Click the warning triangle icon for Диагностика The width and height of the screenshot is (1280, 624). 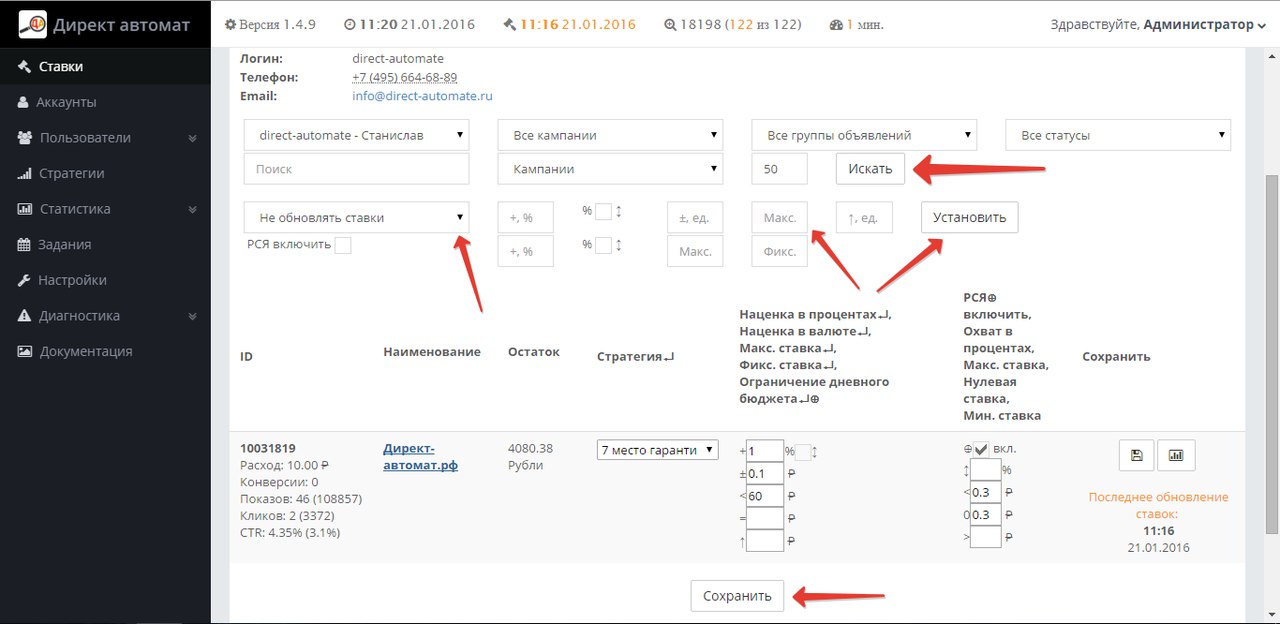coord(25,316)
